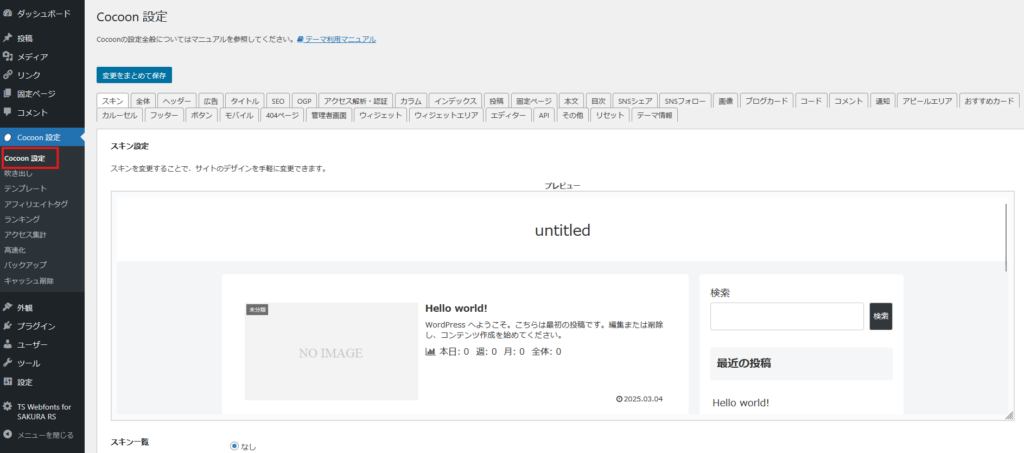Click the リンク chain icon
Screen dimensions: 1024x453
(8, 75)
